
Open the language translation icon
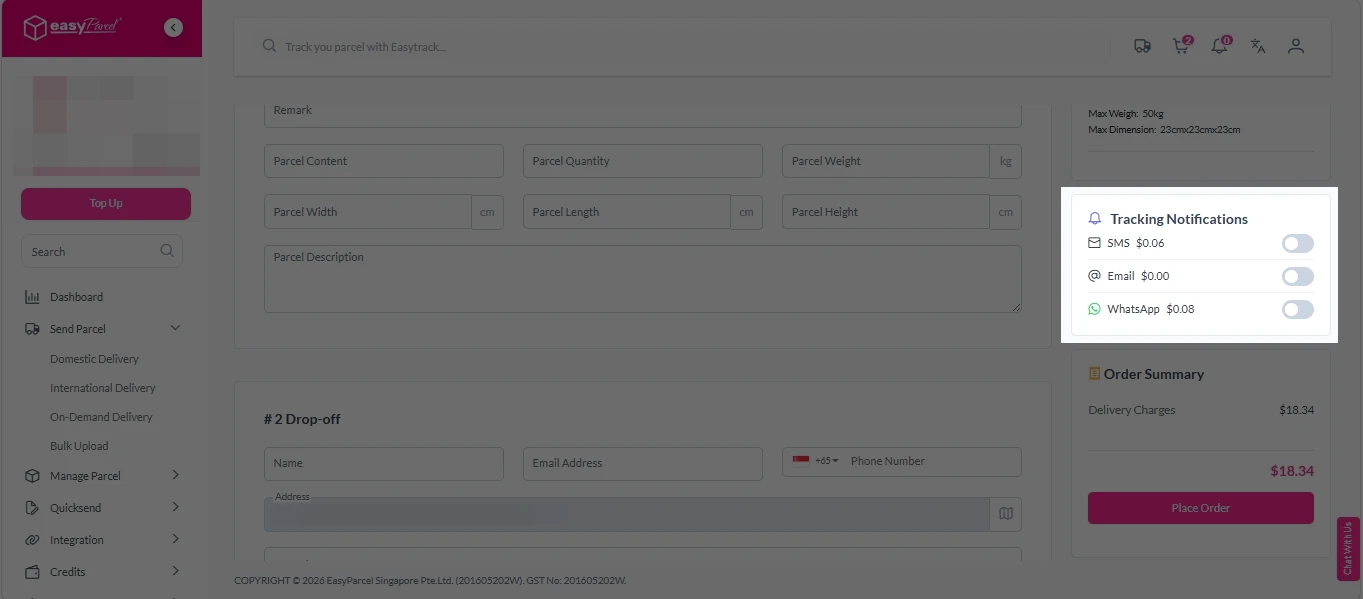tap(1257, 46)
